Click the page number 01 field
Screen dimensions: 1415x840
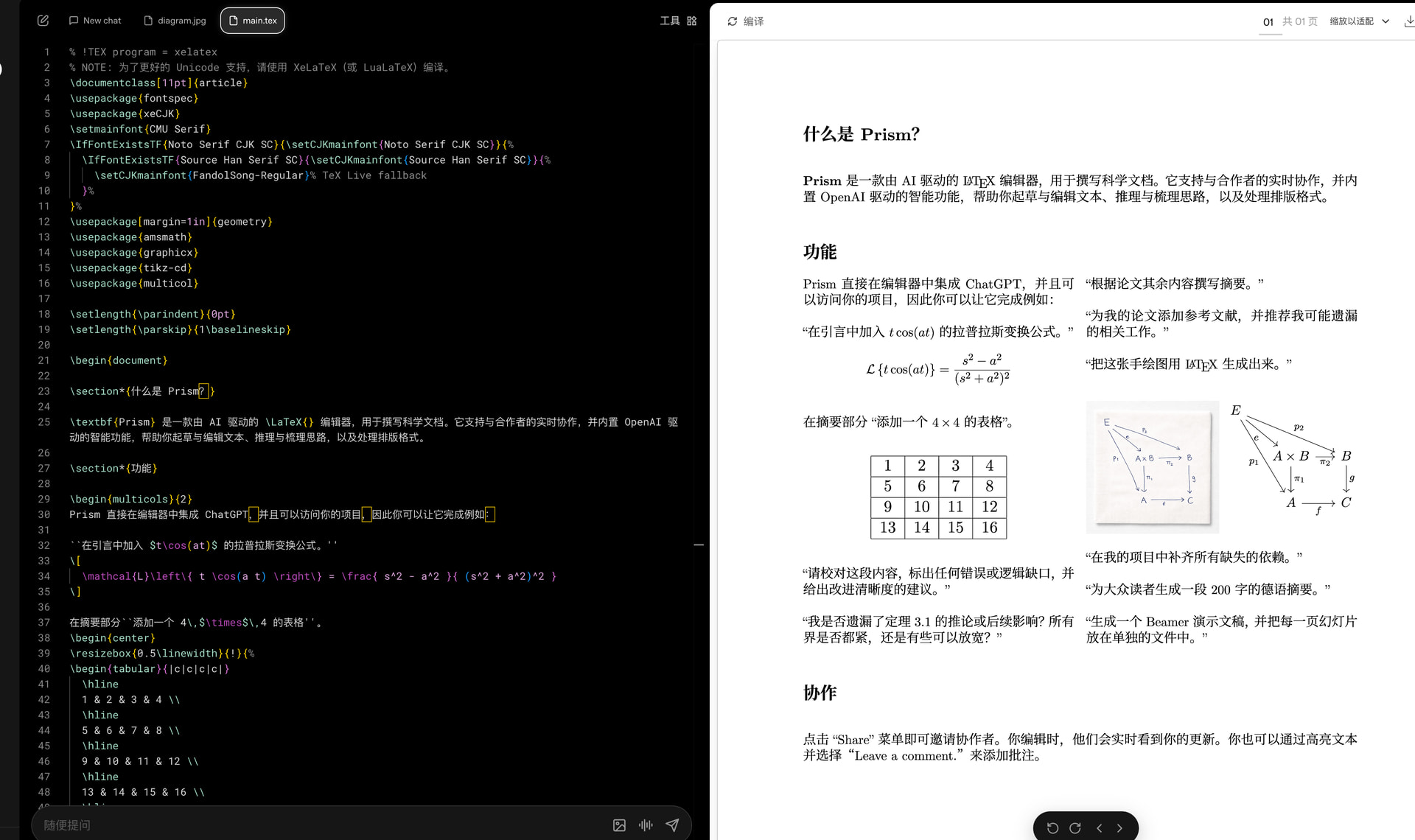(1268, 22)
